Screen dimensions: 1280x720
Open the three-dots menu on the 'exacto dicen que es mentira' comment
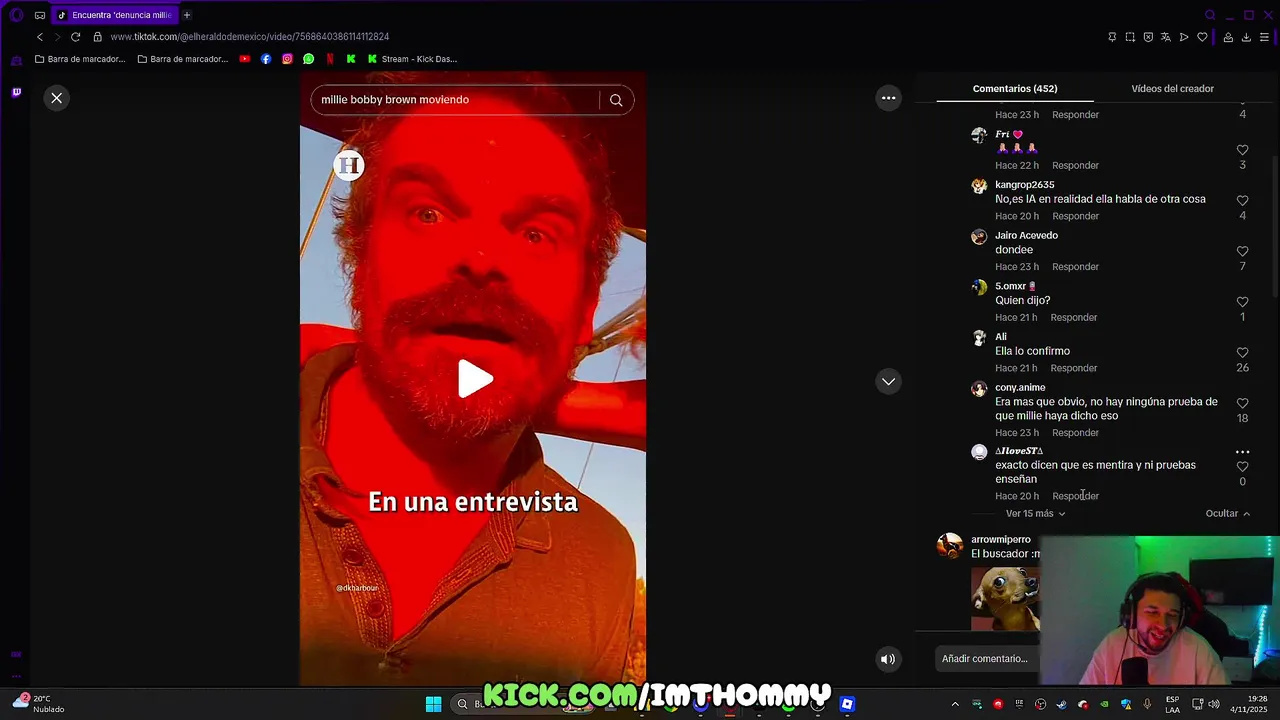pos(1242,452)
